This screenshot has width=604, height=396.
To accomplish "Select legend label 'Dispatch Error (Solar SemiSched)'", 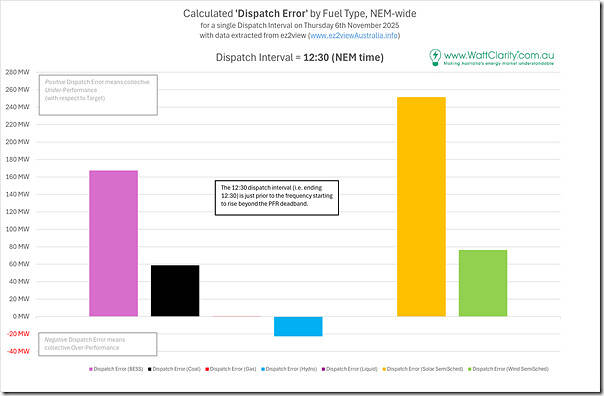I will [x=425, y=369].
